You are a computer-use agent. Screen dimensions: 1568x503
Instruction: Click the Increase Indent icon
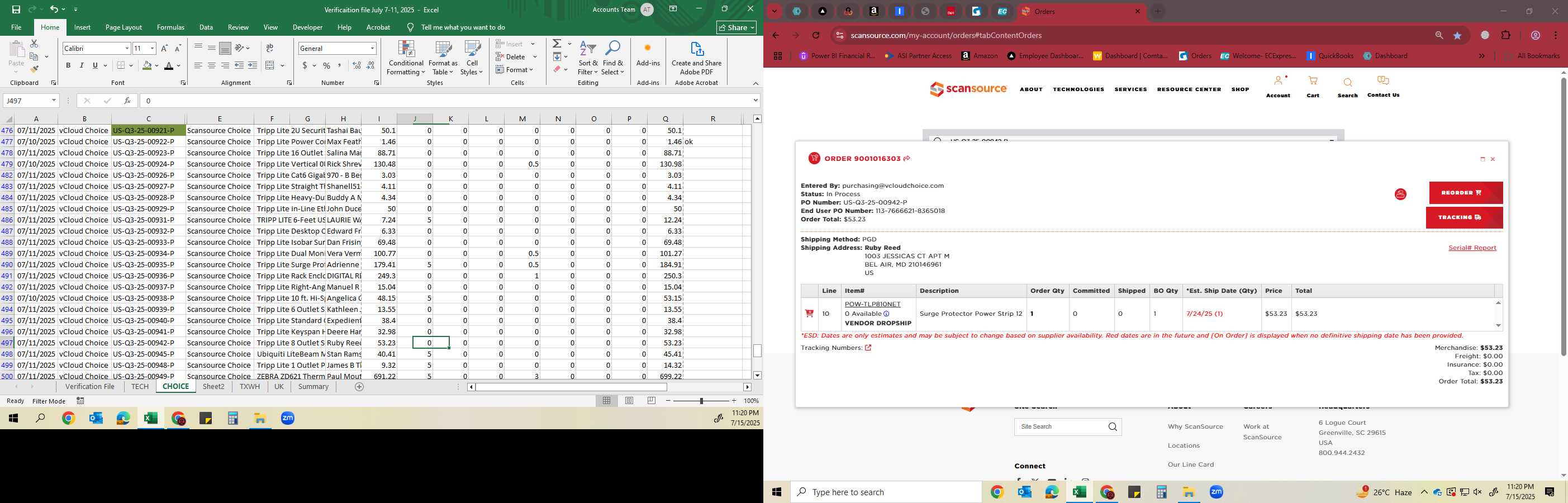click(253, 65)
